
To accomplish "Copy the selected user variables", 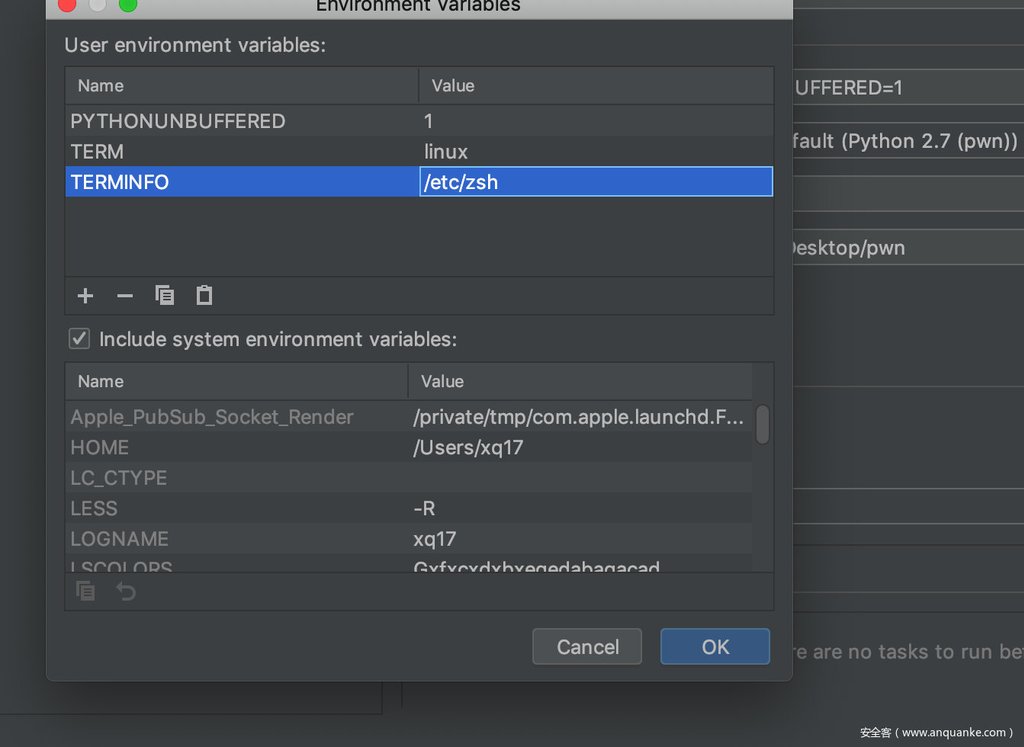I will 165,296.
